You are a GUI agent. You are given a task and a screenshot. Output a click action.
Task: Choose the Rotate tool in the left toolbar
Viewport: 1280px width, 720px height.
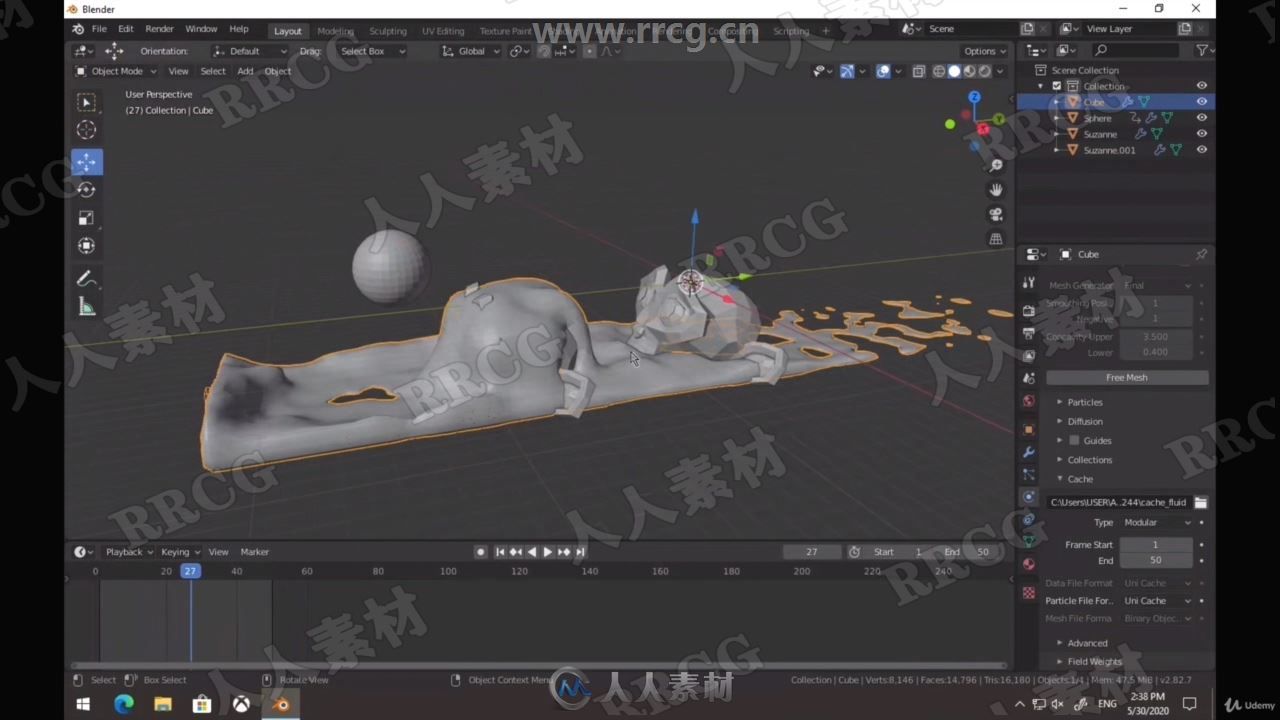87,190
